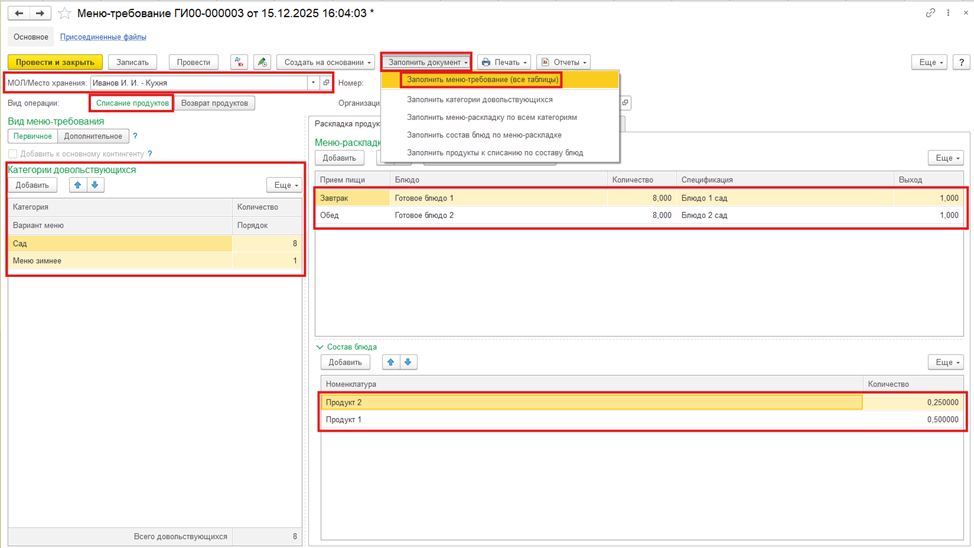The width and height of the screenshot is (974, 548).
Task: Click the Готовое блюдо 2 cell
Action: [499, 216]
